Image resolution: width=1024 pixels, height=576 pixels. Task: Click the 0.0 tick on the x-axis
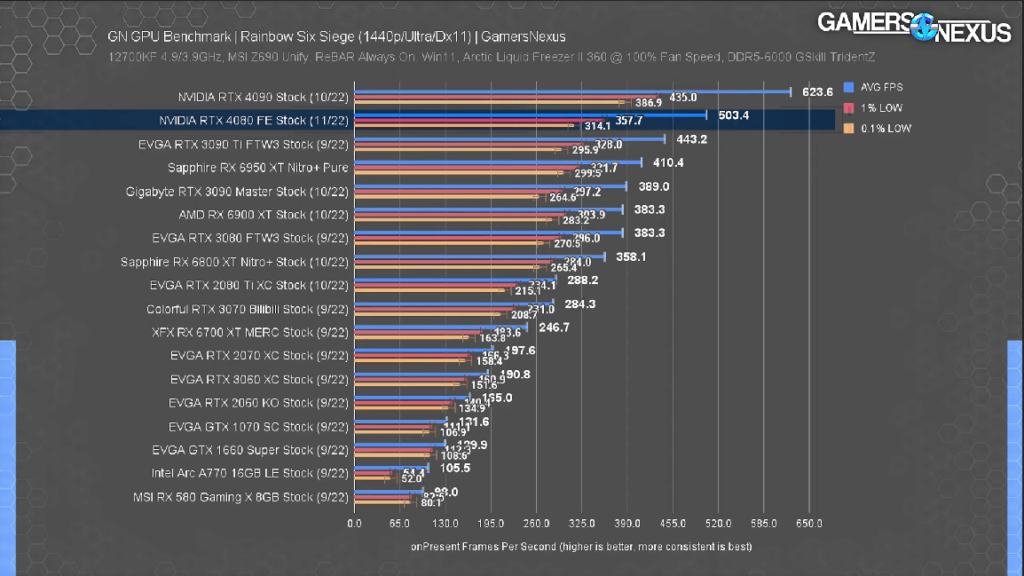click(354, 524)
